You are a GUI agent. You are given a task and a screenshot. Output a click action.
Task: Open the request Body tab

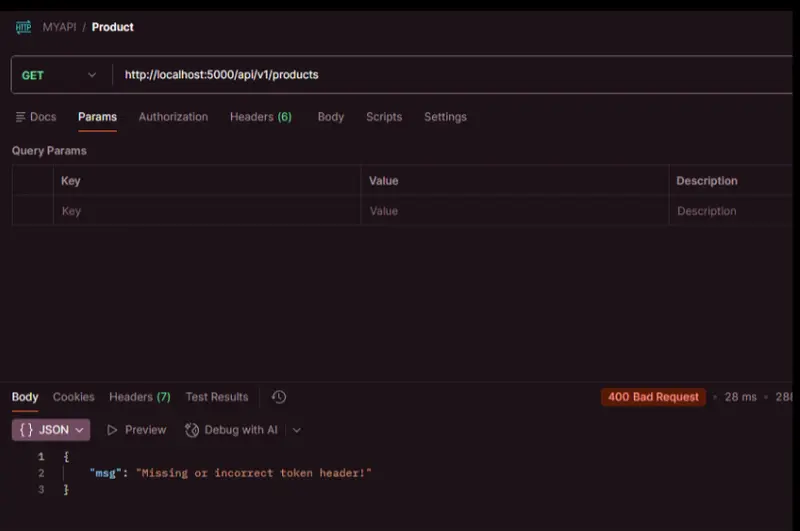tap(331, 117)
